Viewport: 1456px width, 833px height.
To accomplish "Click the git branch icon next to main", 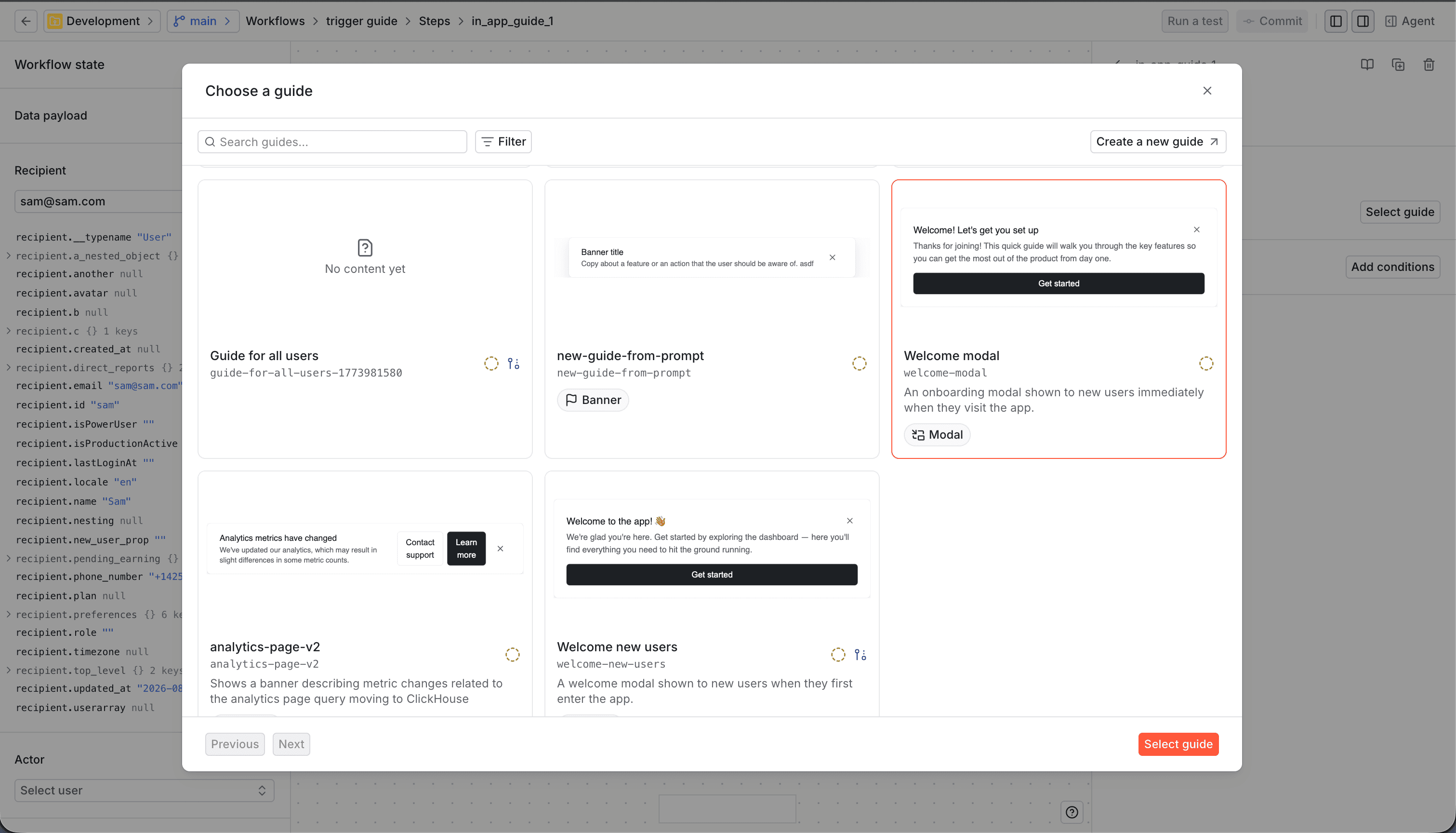I will [179, 21].
